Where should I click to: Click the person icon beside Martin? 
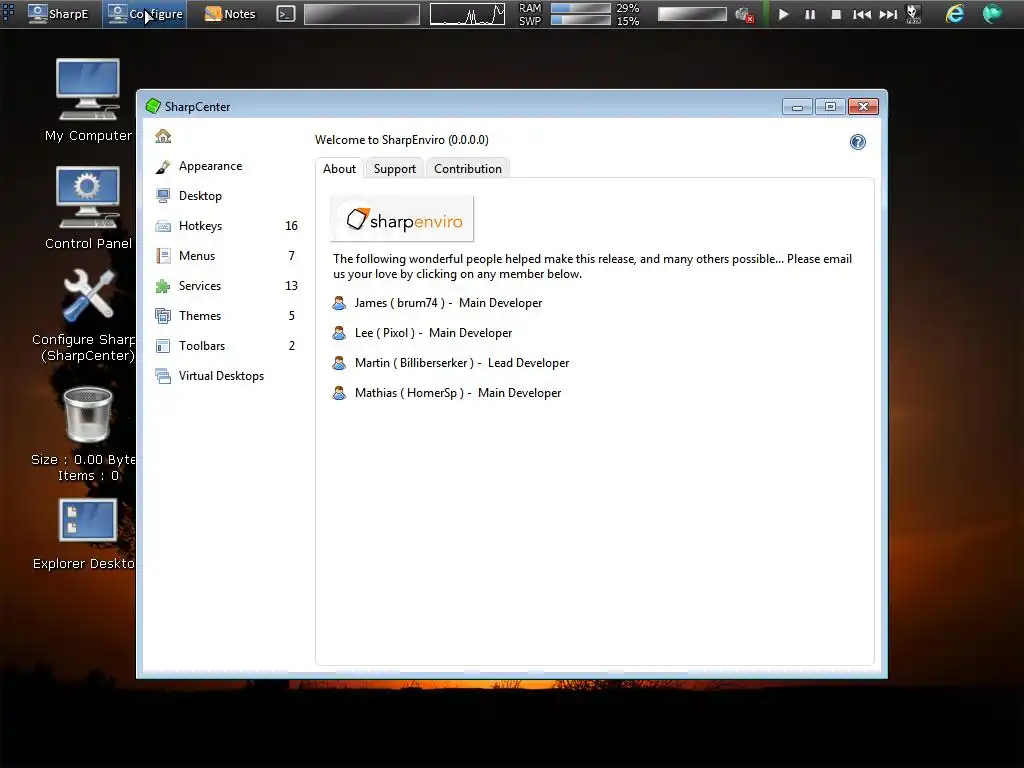coord(339,363)
